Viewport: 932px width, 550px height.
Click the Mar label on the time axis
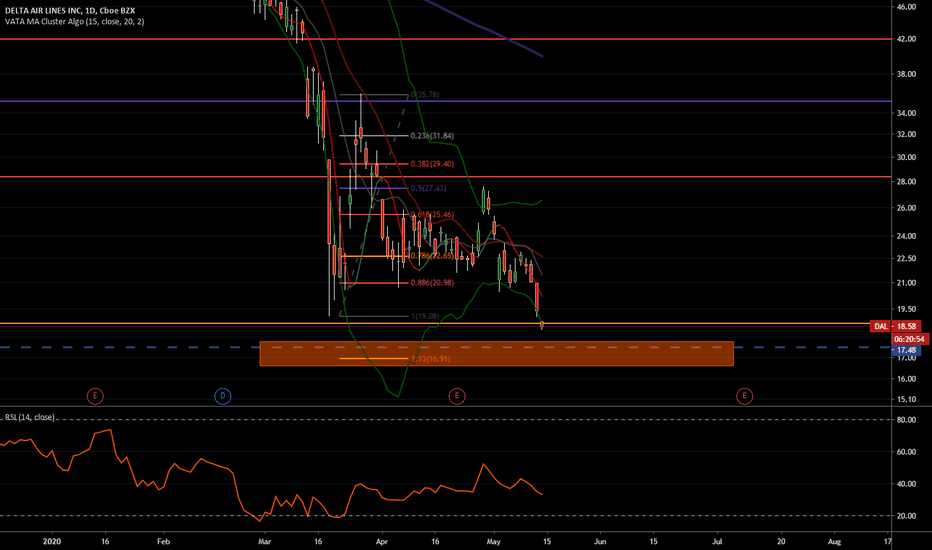pyautogui.click(x=265, y=542)
